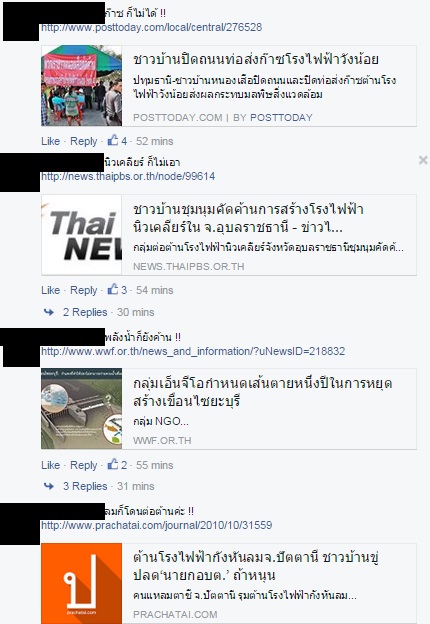
Task: Click the thumbs-up icon showing 4 likes
Action: point(113,140)
